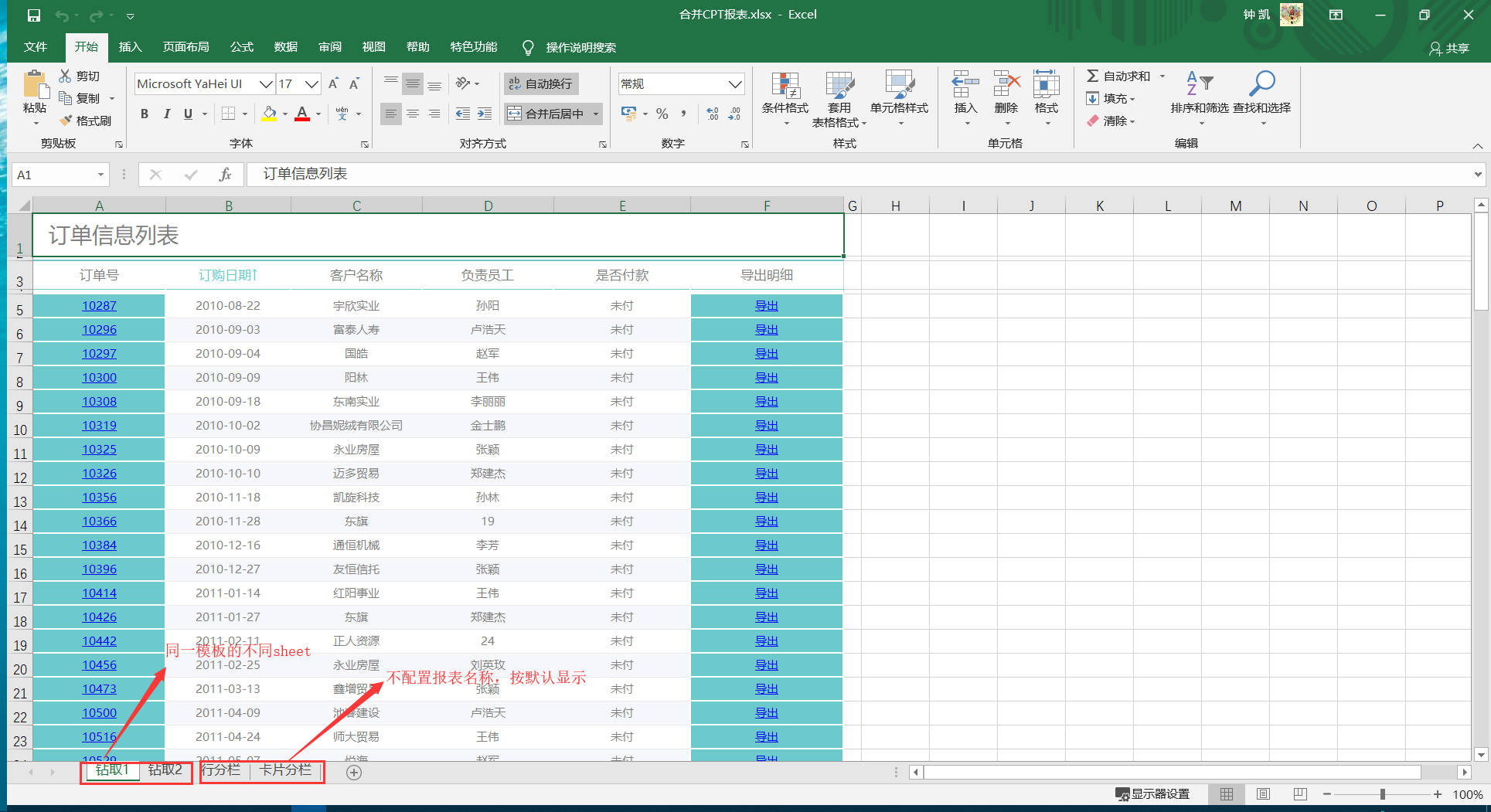Click the 共享 (Share) button
1491x812 pixels.
click(1448, 48)
